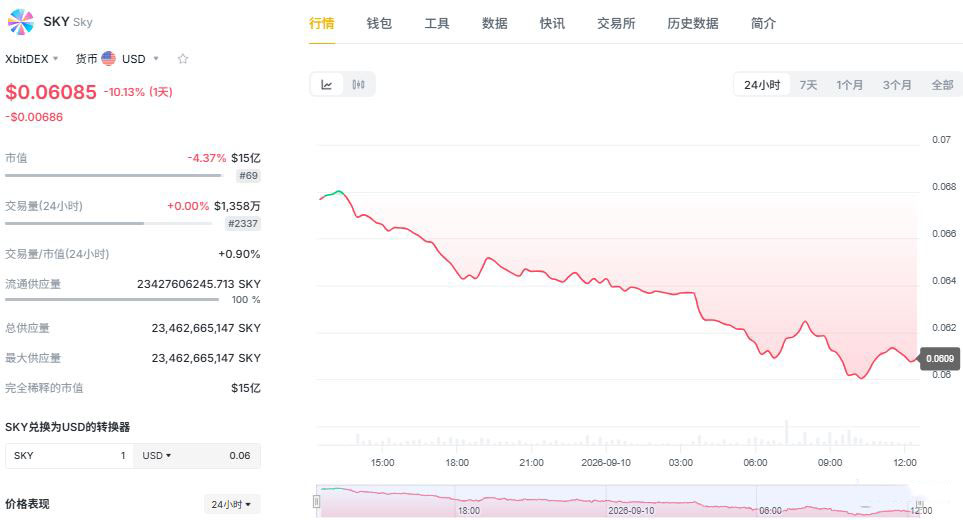Click the 0.0609 current price tag on chart
Image resolution: width=963 pixels, height=520 pixels.
pos(940,359)
